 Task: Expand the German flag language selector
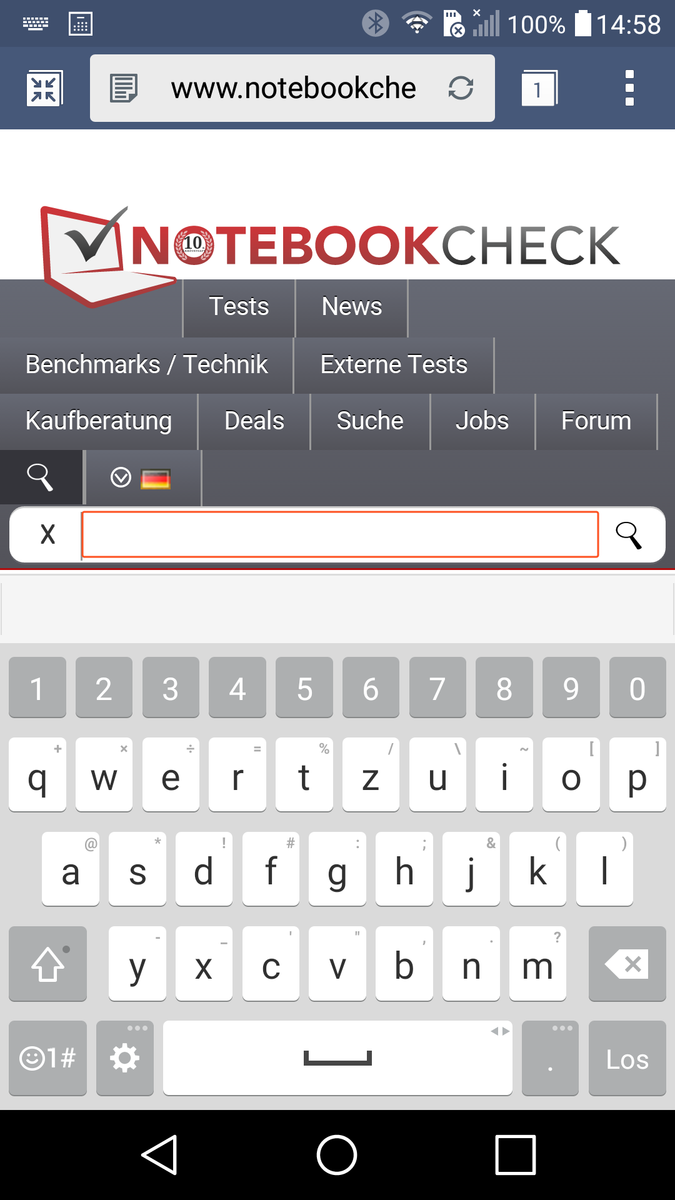tap(143, 478)
